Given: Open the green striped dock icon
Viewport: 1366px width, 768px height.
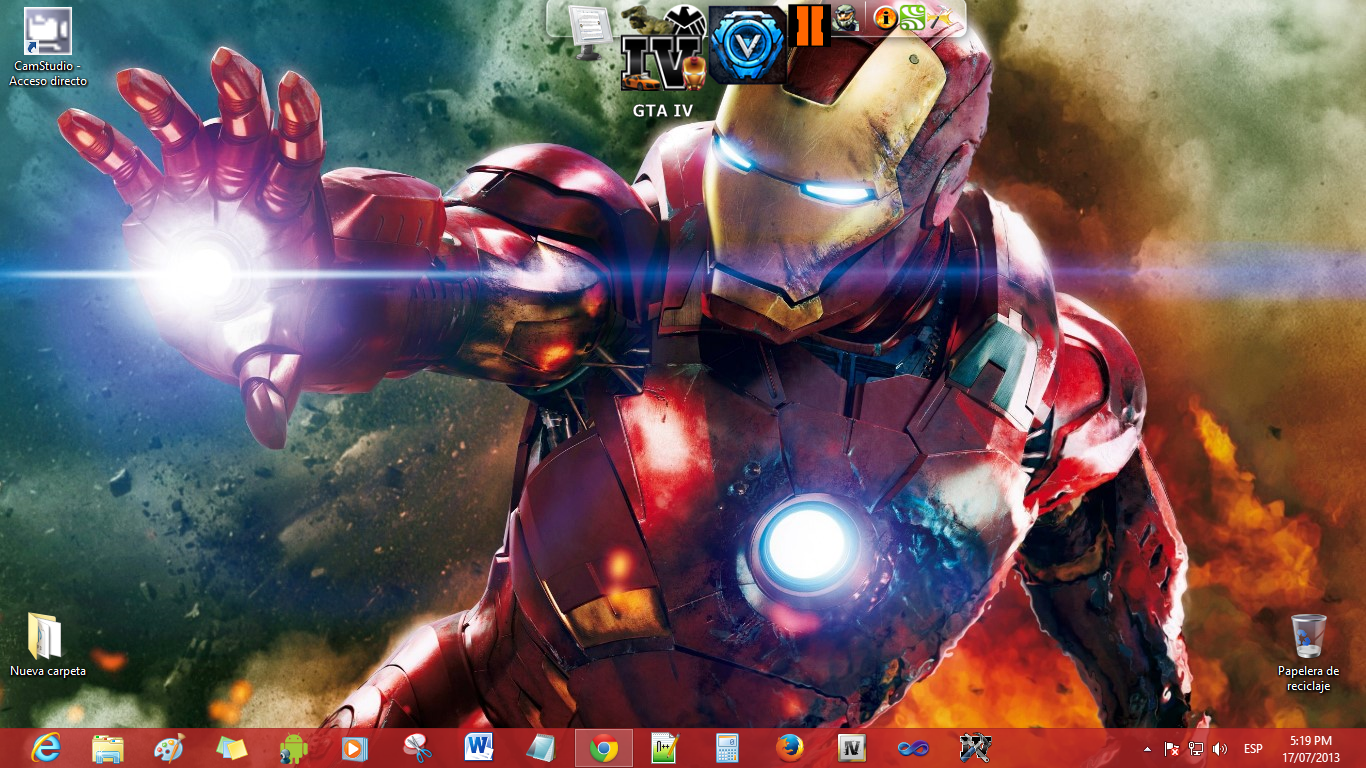Looking at the screenshot, I should tap(911, 18).
